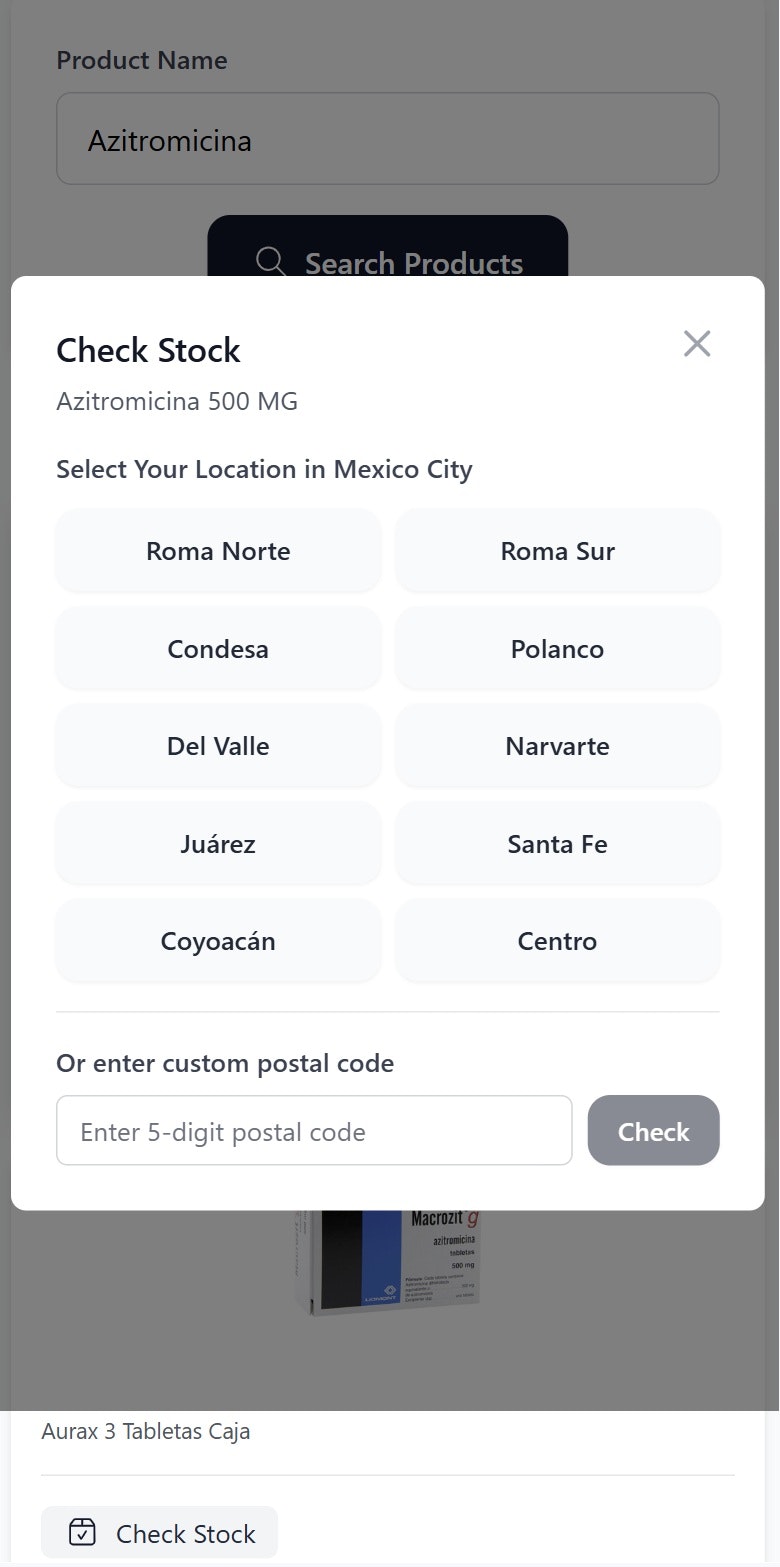Choose the Narvarte location

557,746
